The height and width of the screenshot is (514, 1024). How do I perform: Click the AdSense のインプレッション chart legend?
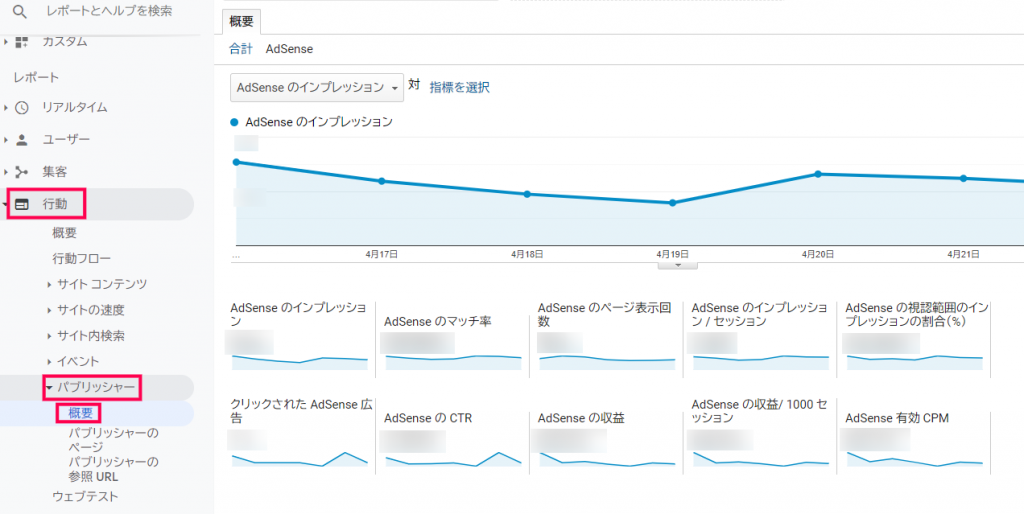[x=312, y=121]
